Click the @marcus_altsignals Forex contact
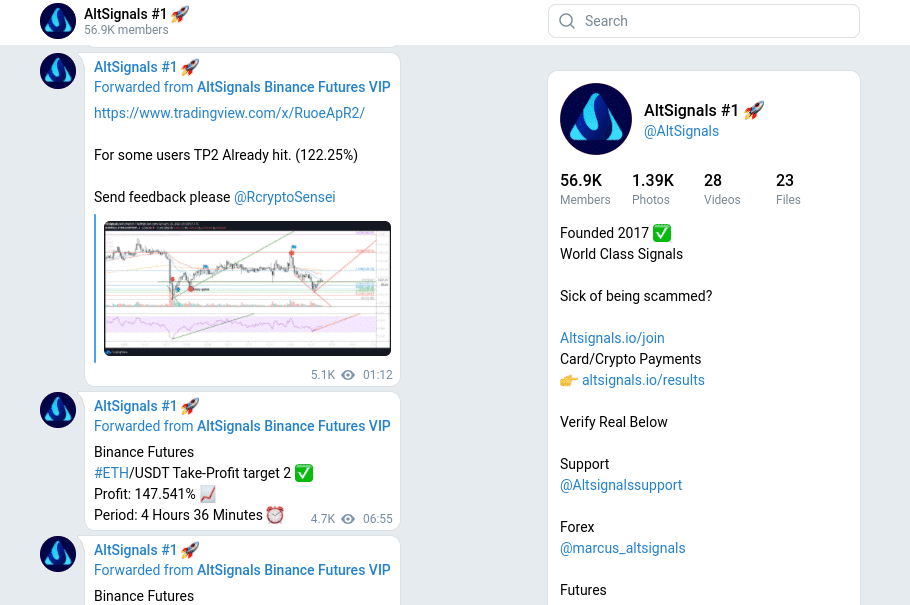Viewport: 910px width, 605px height. pyautogui.click(x=622, y=548)
